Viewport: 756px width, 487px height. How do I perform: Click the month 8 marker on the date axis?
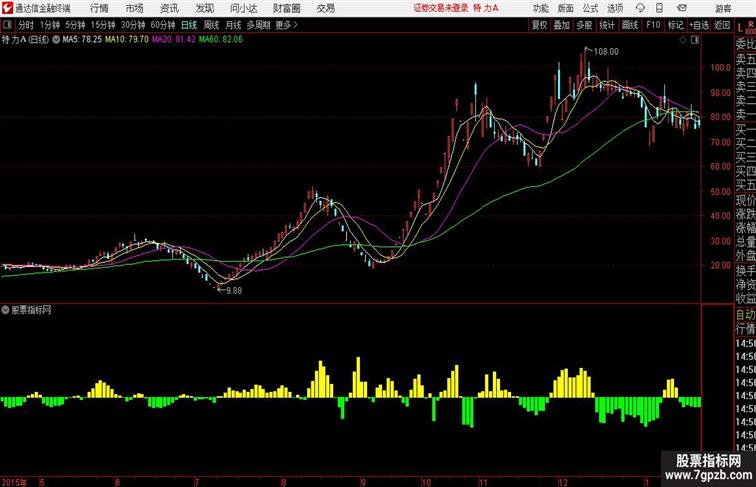284,482
